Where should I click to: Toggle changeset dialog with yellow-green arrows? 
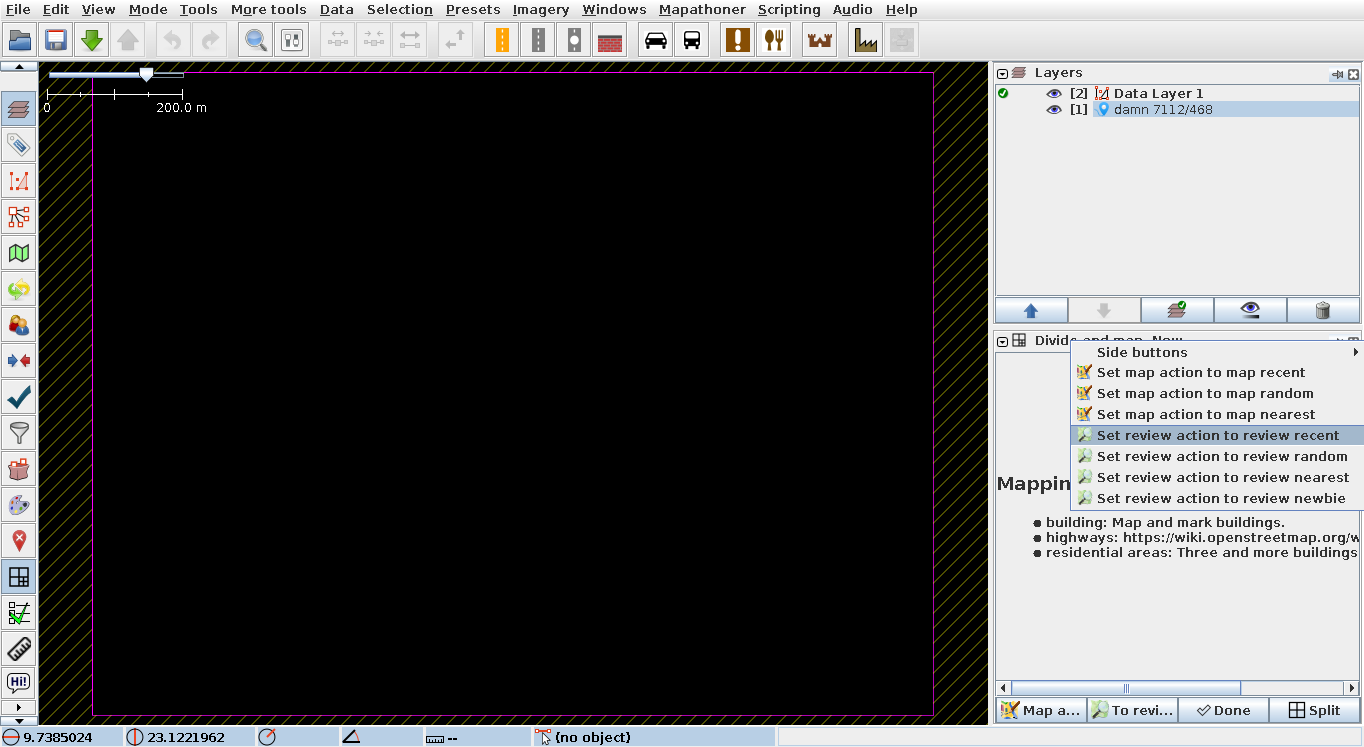(18, 289)
